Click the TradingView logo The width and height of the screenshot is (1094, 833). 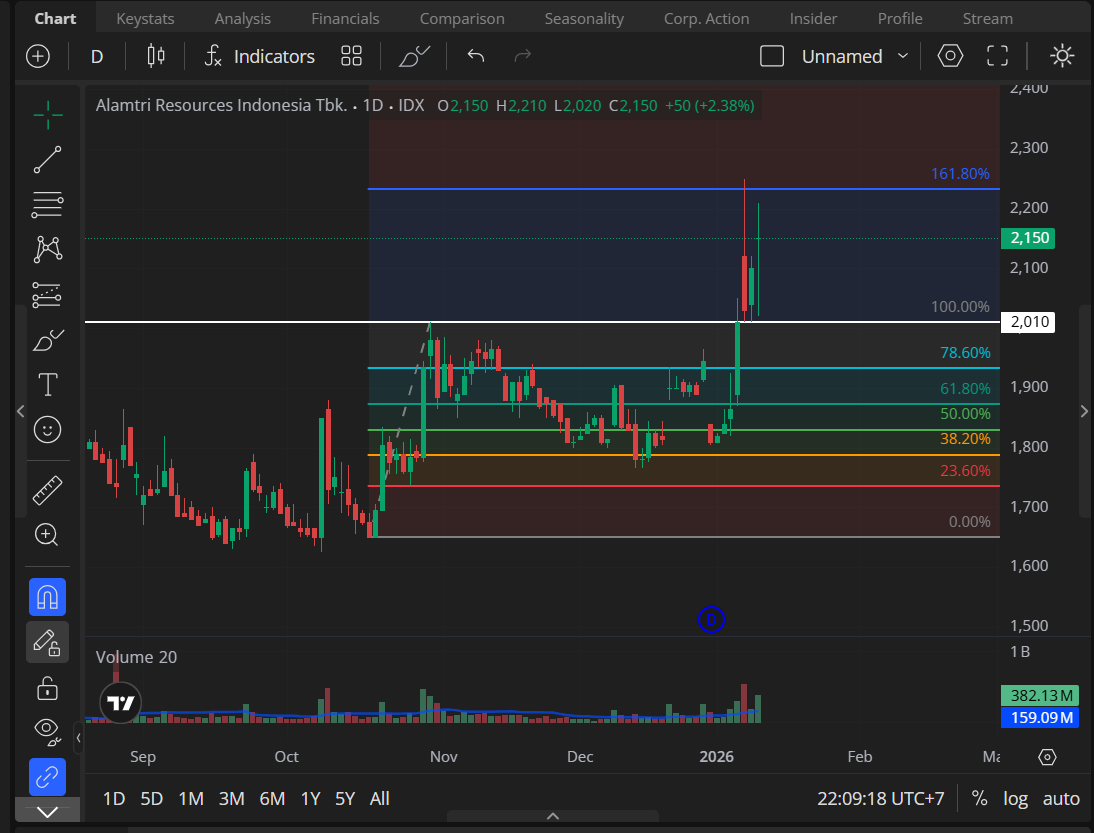pos(121,703)
